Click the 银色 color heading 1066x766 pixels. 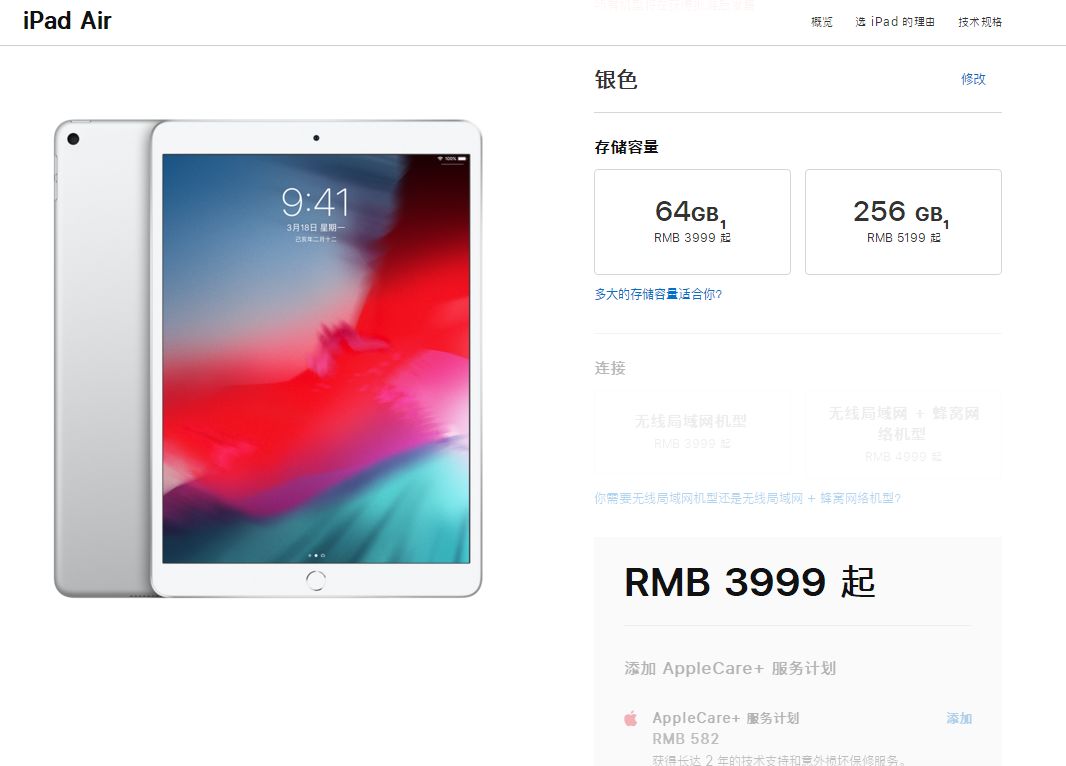[616, 80]
